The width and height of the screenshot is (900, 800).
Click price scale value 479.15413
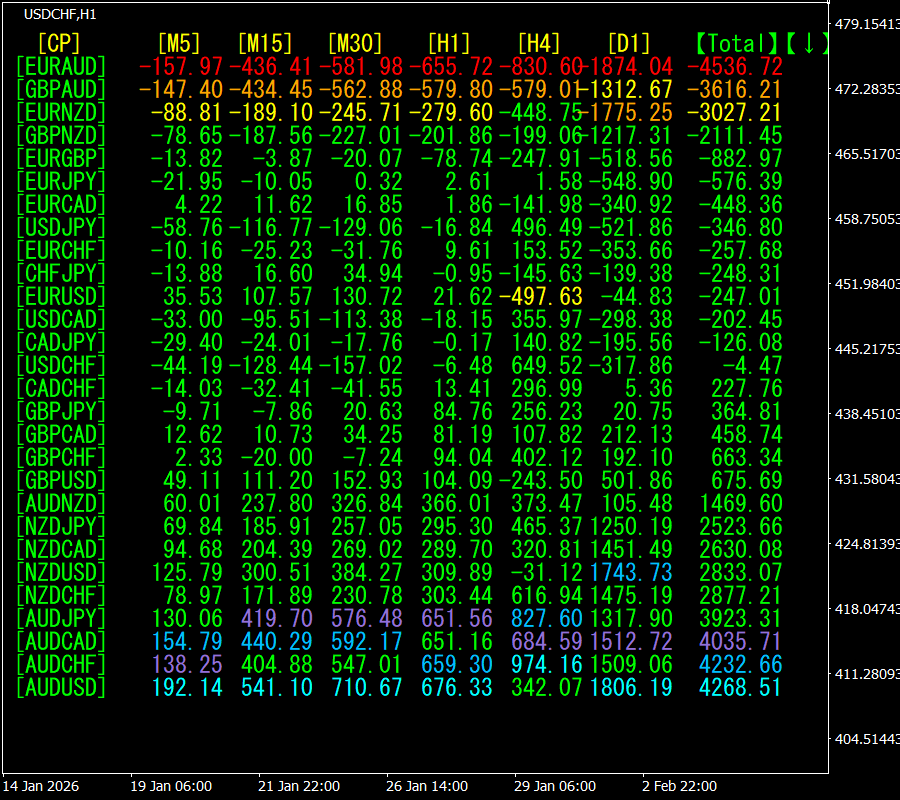(x=867, y=24)
